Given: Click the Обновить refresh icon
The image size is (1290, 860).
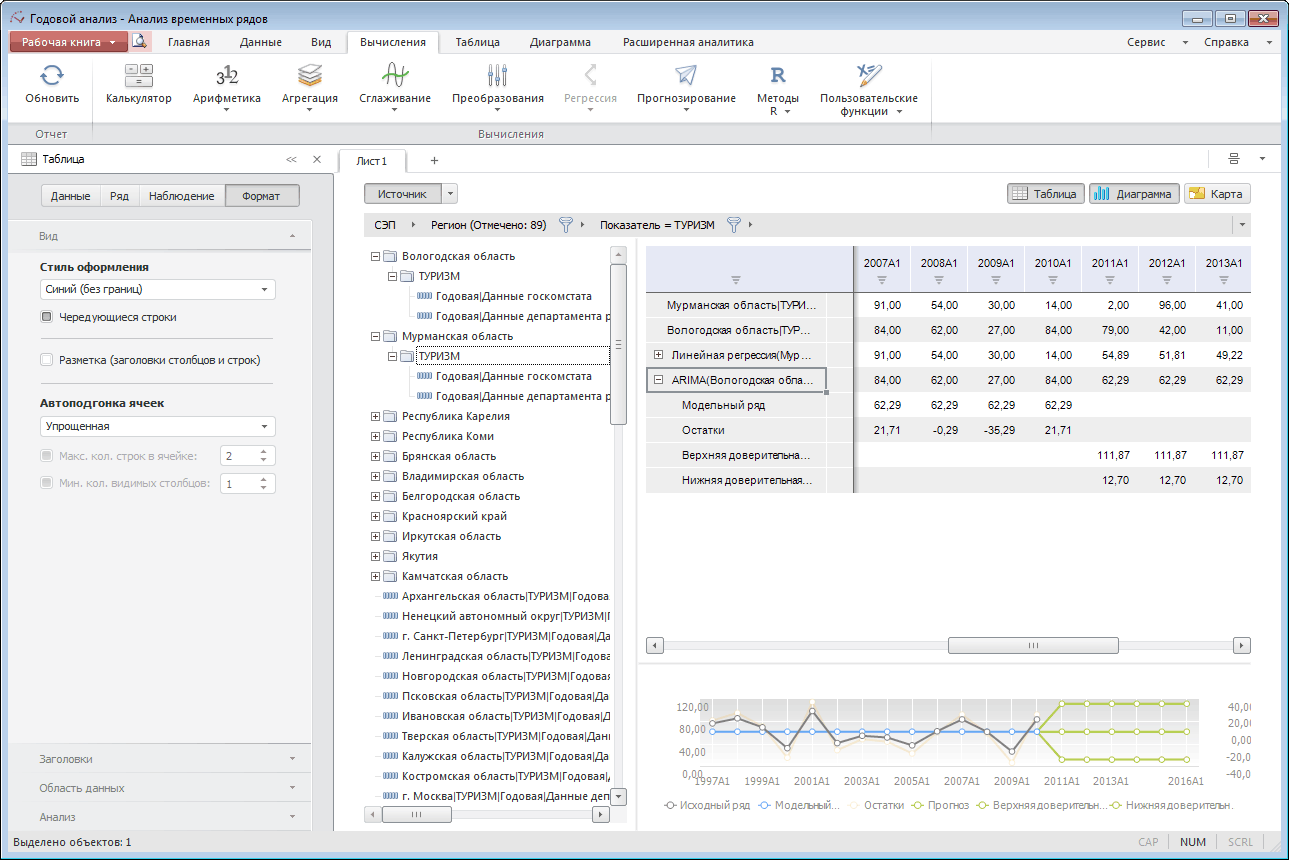Looking at the screenshot, I should tap(52, 76).
